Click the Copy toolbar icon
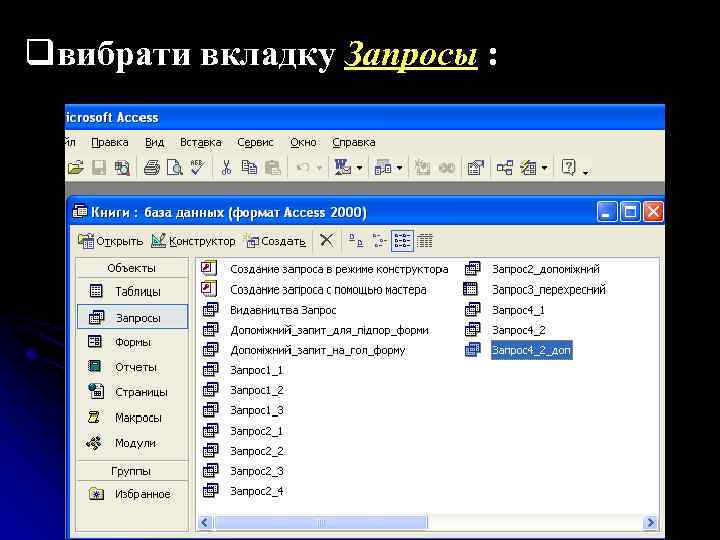This screenshot has width=720, height=540. (249, 168)
